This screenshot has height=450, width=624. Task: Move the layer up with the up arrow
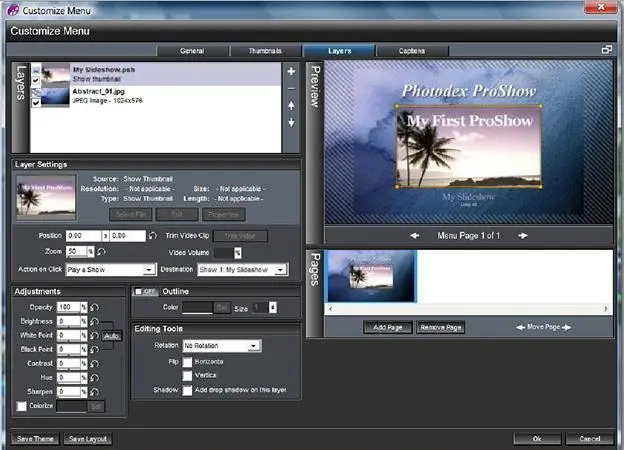click(x=291, y=105)
